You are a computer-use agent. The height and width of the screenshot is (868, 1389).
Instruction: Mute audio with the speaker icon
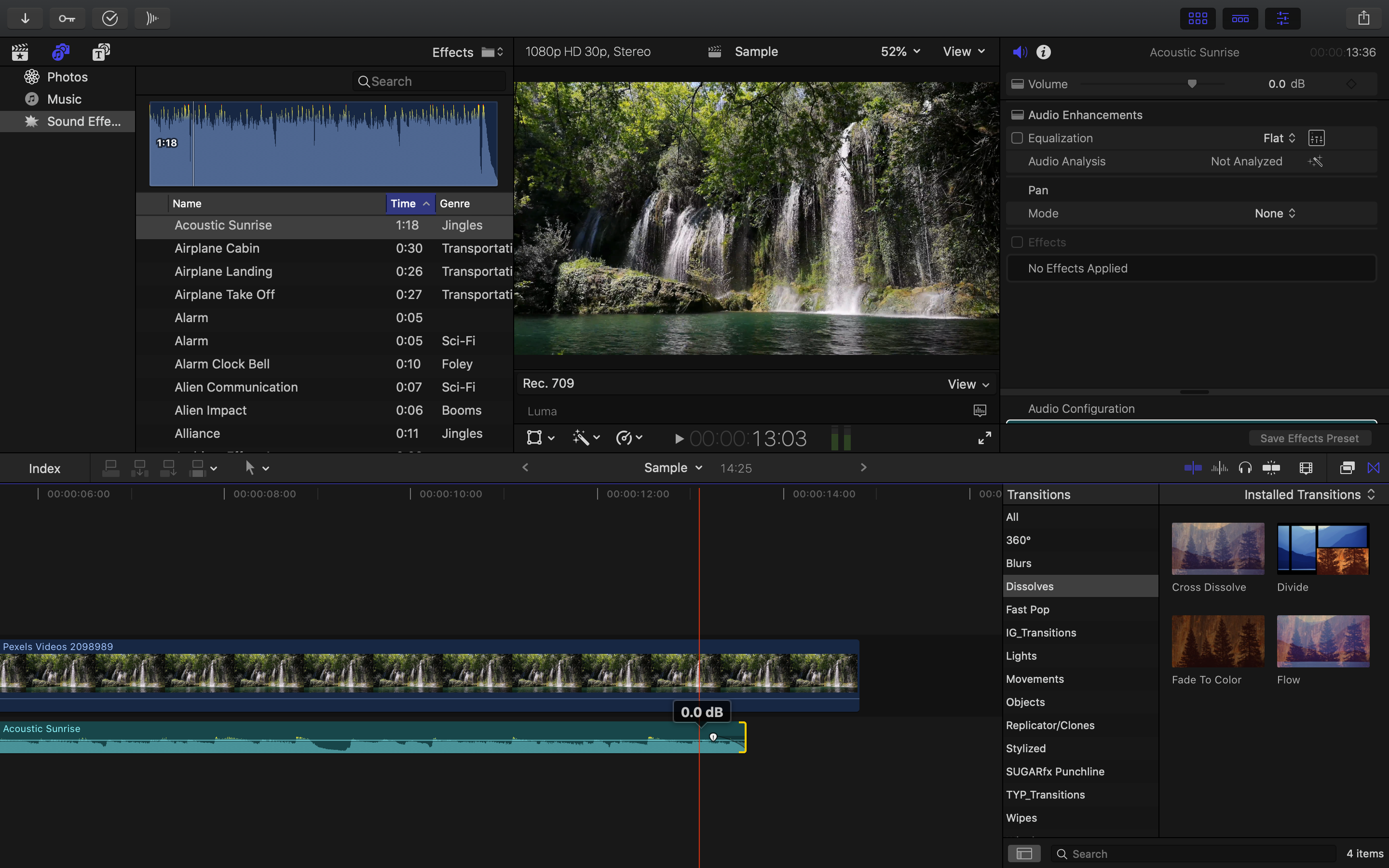[1020, 52]
